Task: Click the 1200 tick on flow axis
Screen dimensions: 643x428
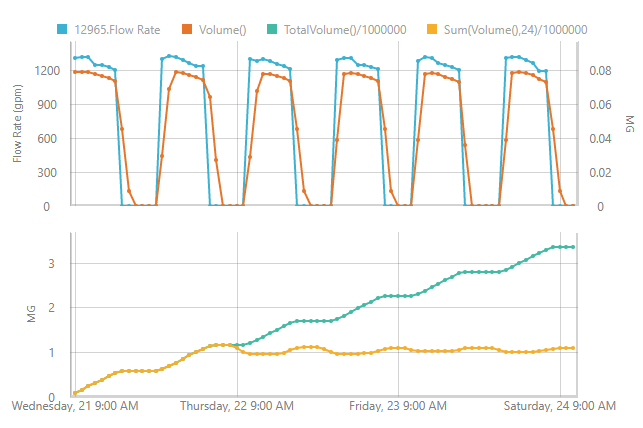Action: (47, 71)
